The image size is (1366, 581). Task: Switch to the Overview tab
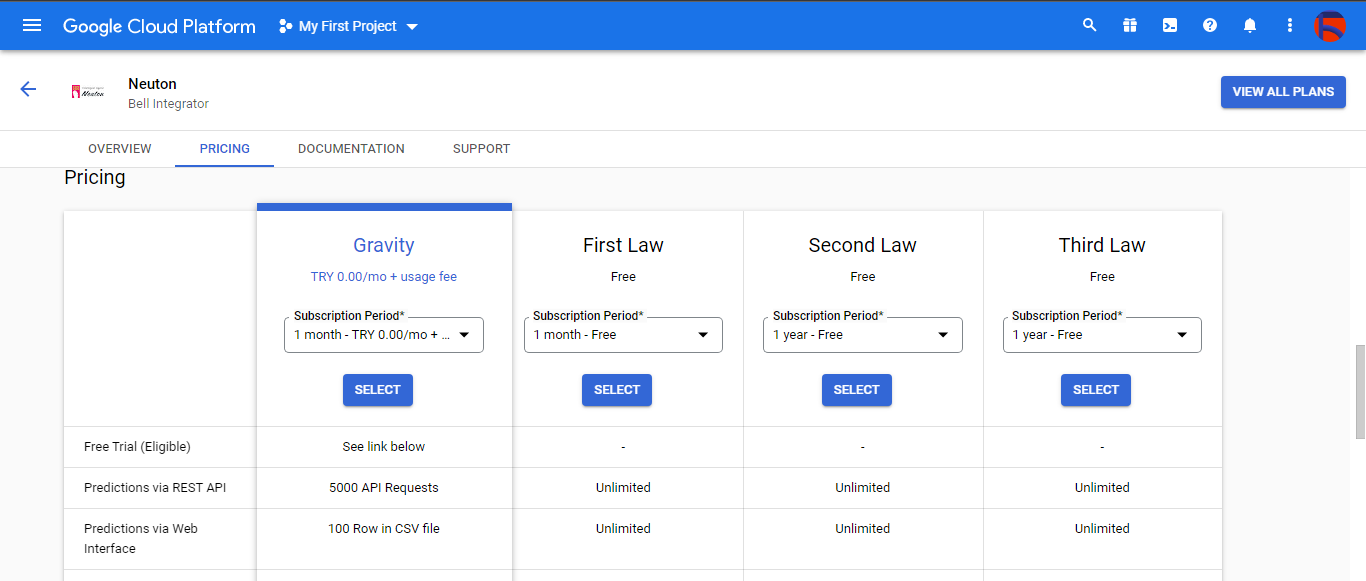(120, 149)
